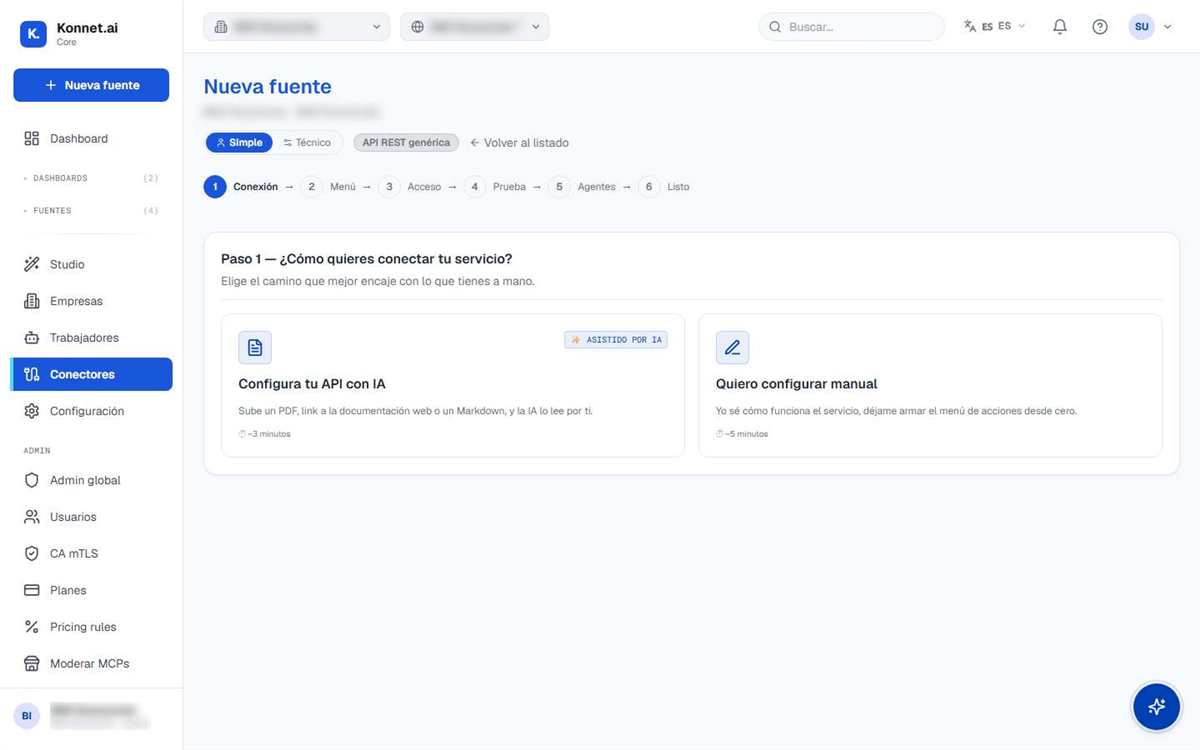Click the Planes card icon

32,590
